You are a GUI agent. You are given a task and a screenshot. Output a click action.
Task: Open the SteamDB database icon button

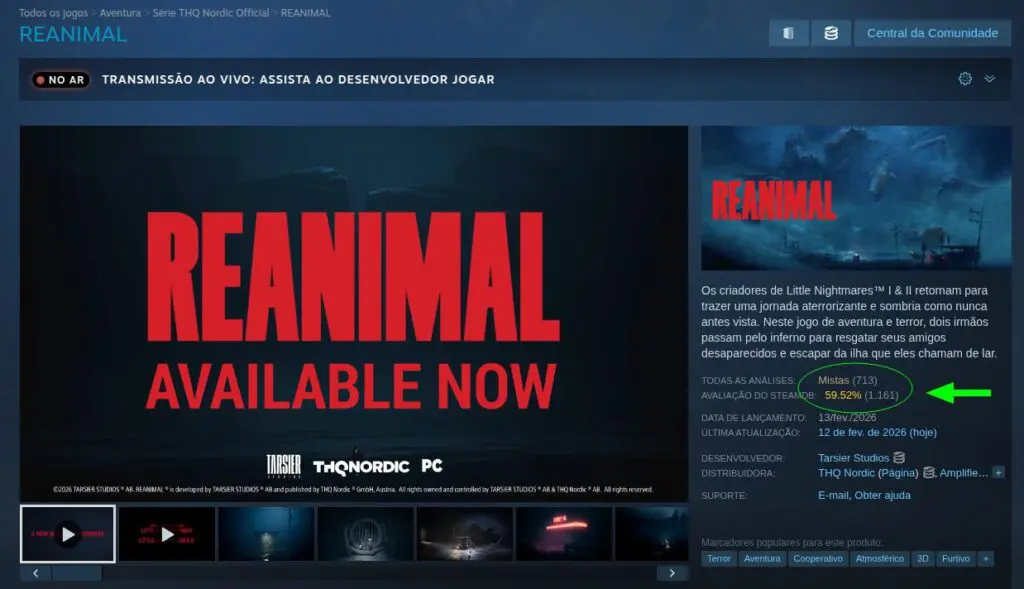pyautogui.click(x=831, y=33)
